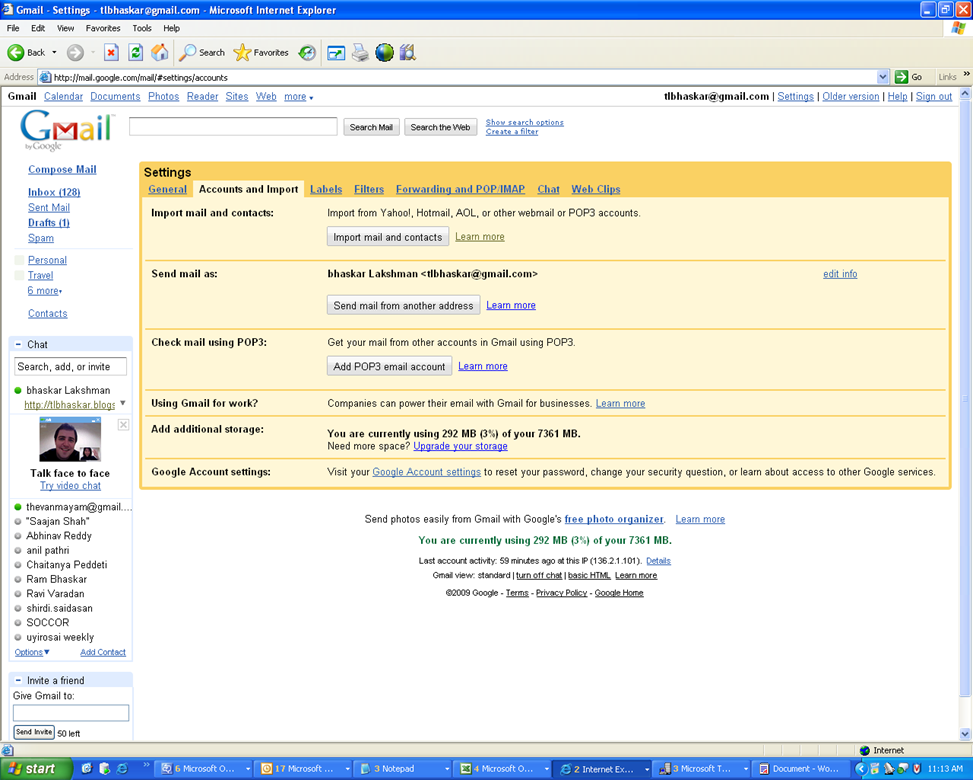This screenshot has height=780, width=973.
Task: Click the Travel label color box
Action: pos(19,276)
